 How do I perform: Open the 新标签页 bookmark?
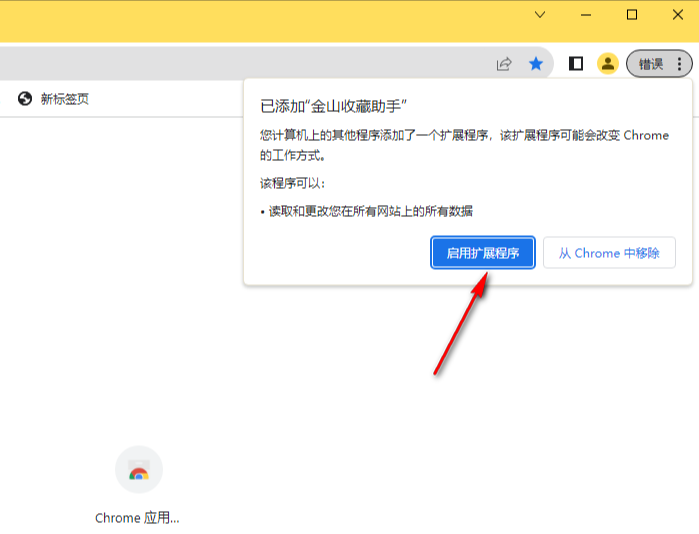[53, 99]
